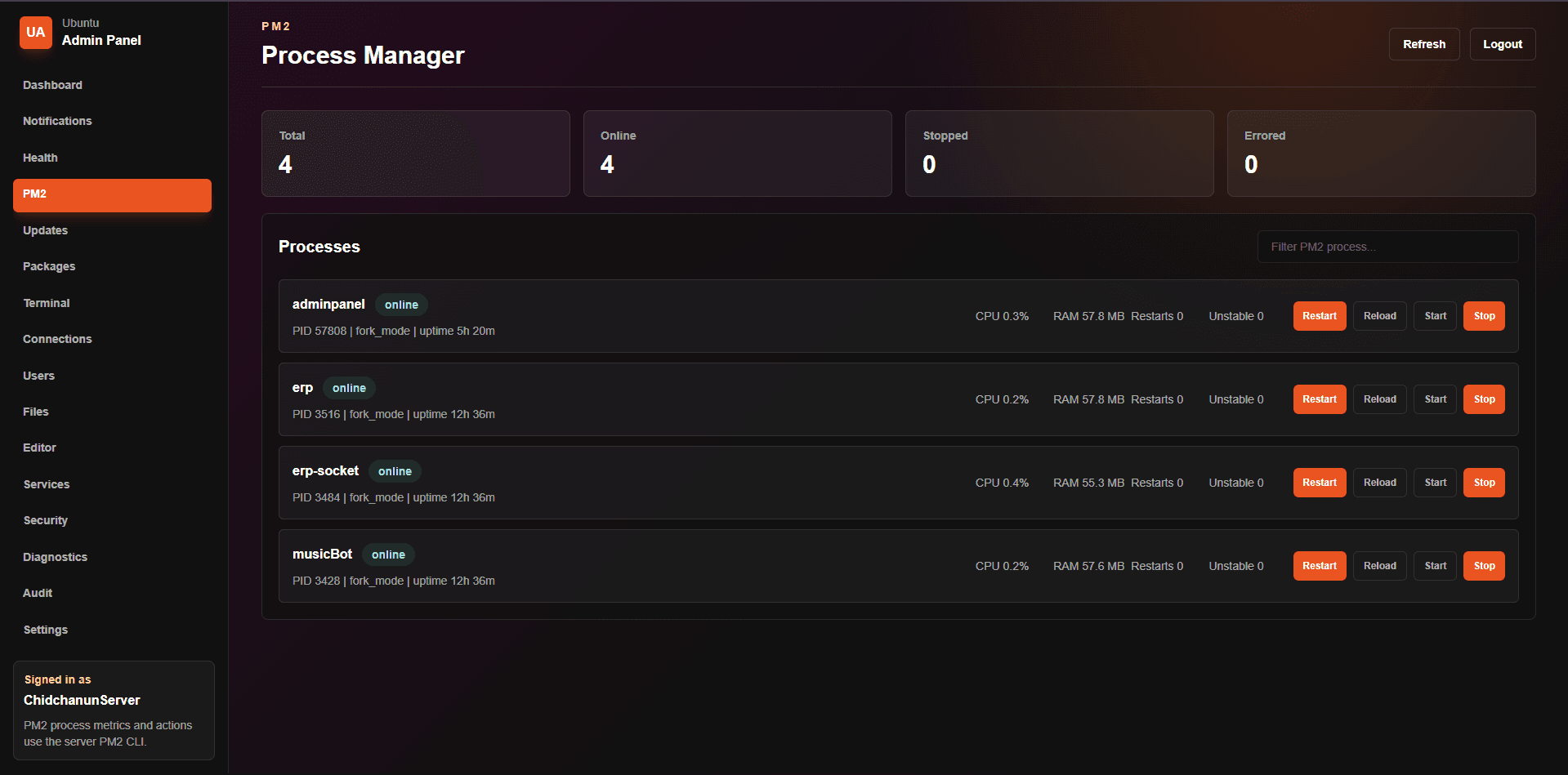Open the Dashboard page
This screenshot has height=775, width=1568.
pyautogui.click(x=52, y=85)
